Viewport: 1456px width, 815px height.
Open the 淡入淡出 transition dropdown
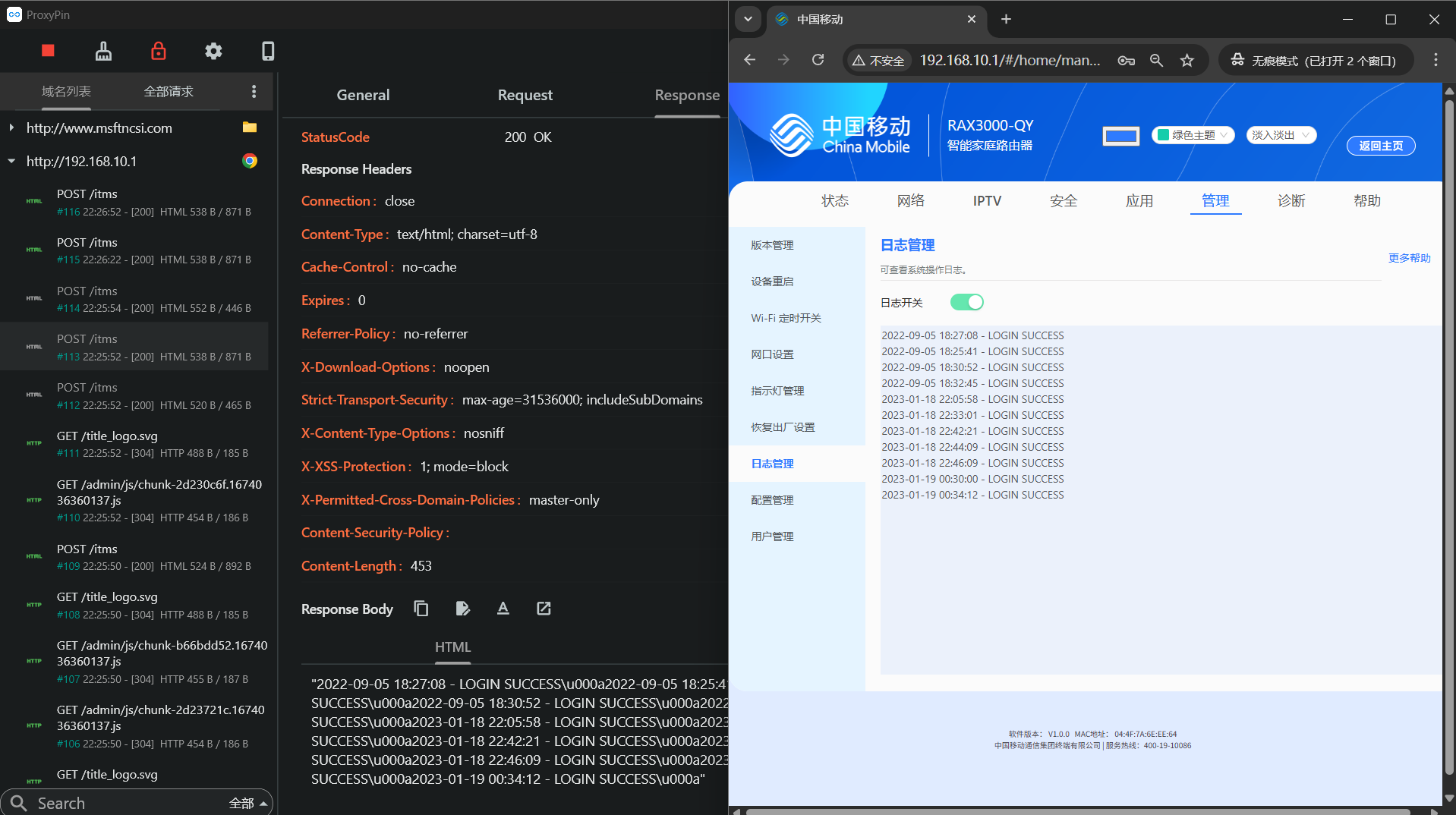(x=1281, y=135)
